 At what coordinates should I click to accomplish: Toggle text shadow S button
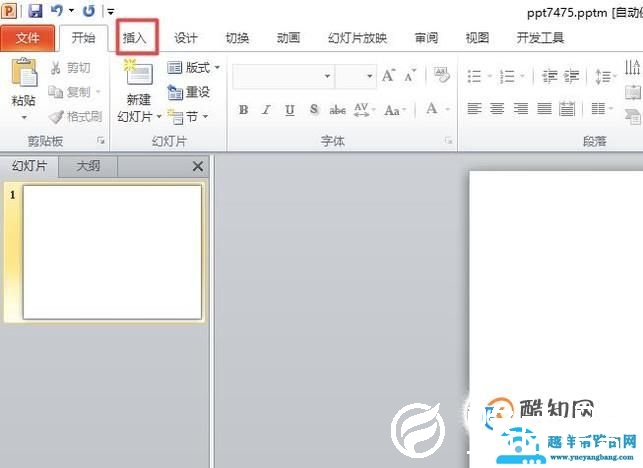point(314,110)
